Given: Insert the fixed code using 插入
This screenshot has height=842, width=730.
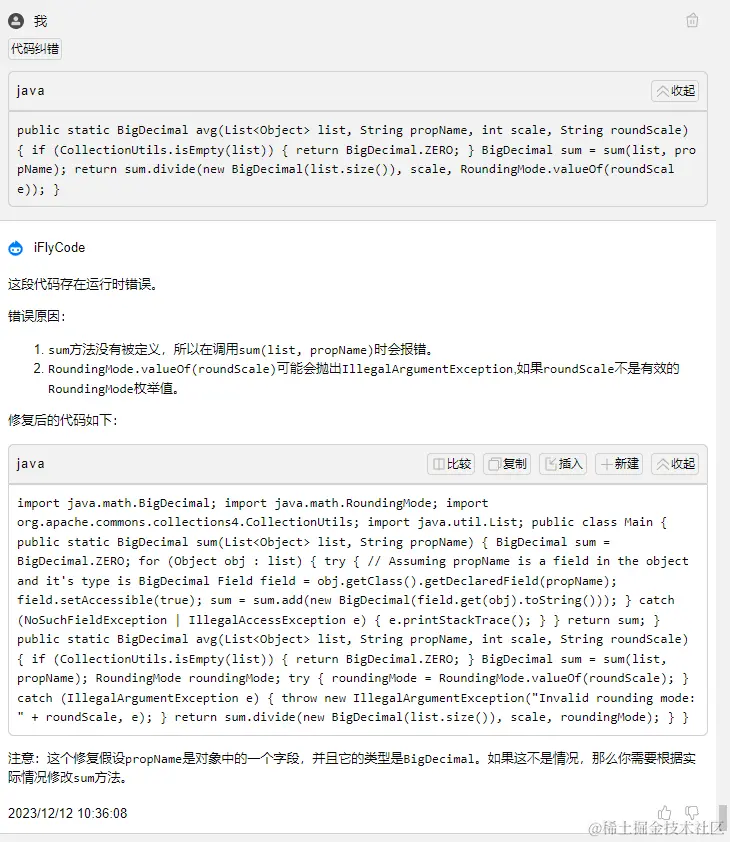Looking at the screenshot, I should point(563,464).
